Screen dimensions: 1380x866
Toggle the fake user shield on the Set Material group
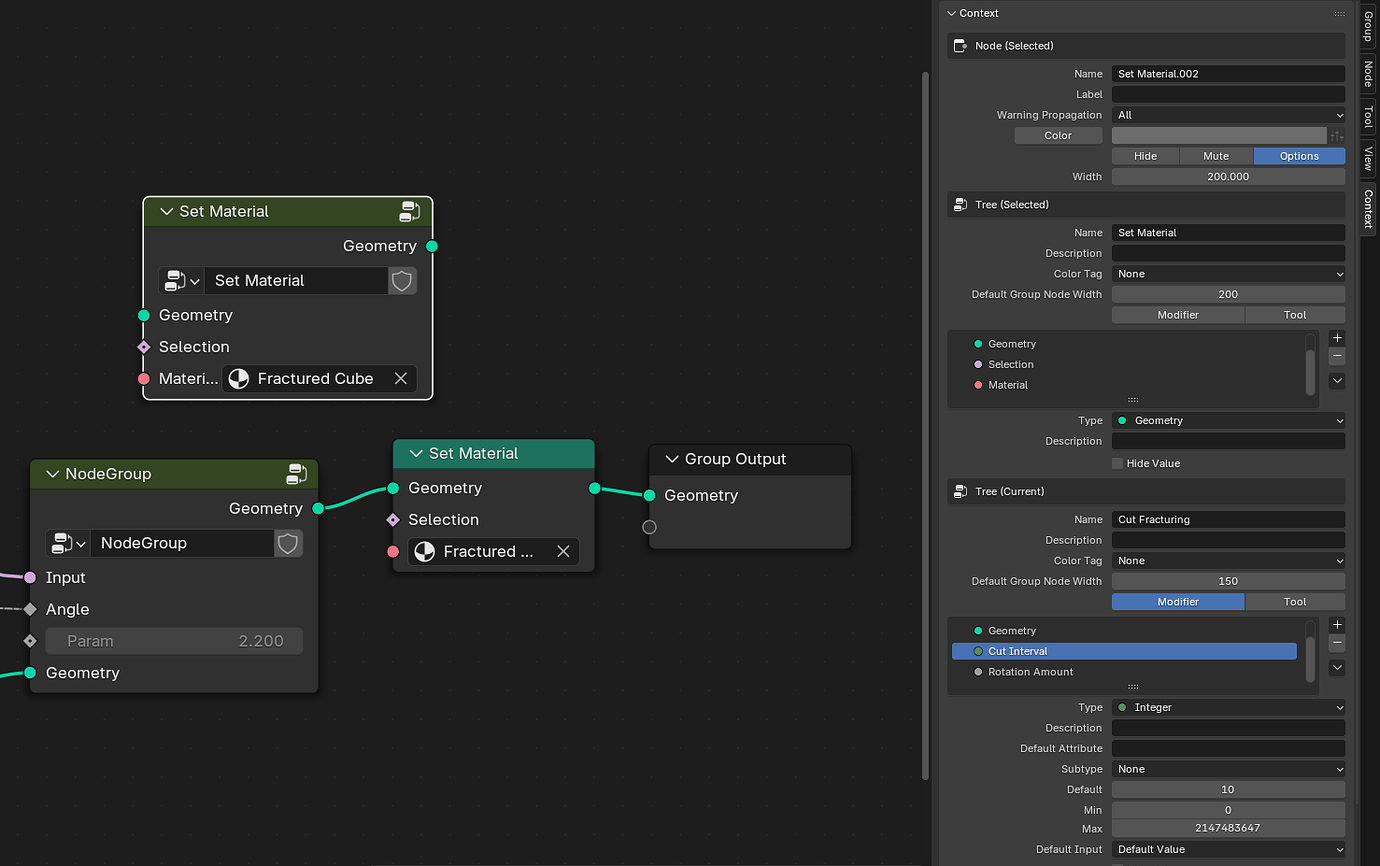[x=402, y=280]
